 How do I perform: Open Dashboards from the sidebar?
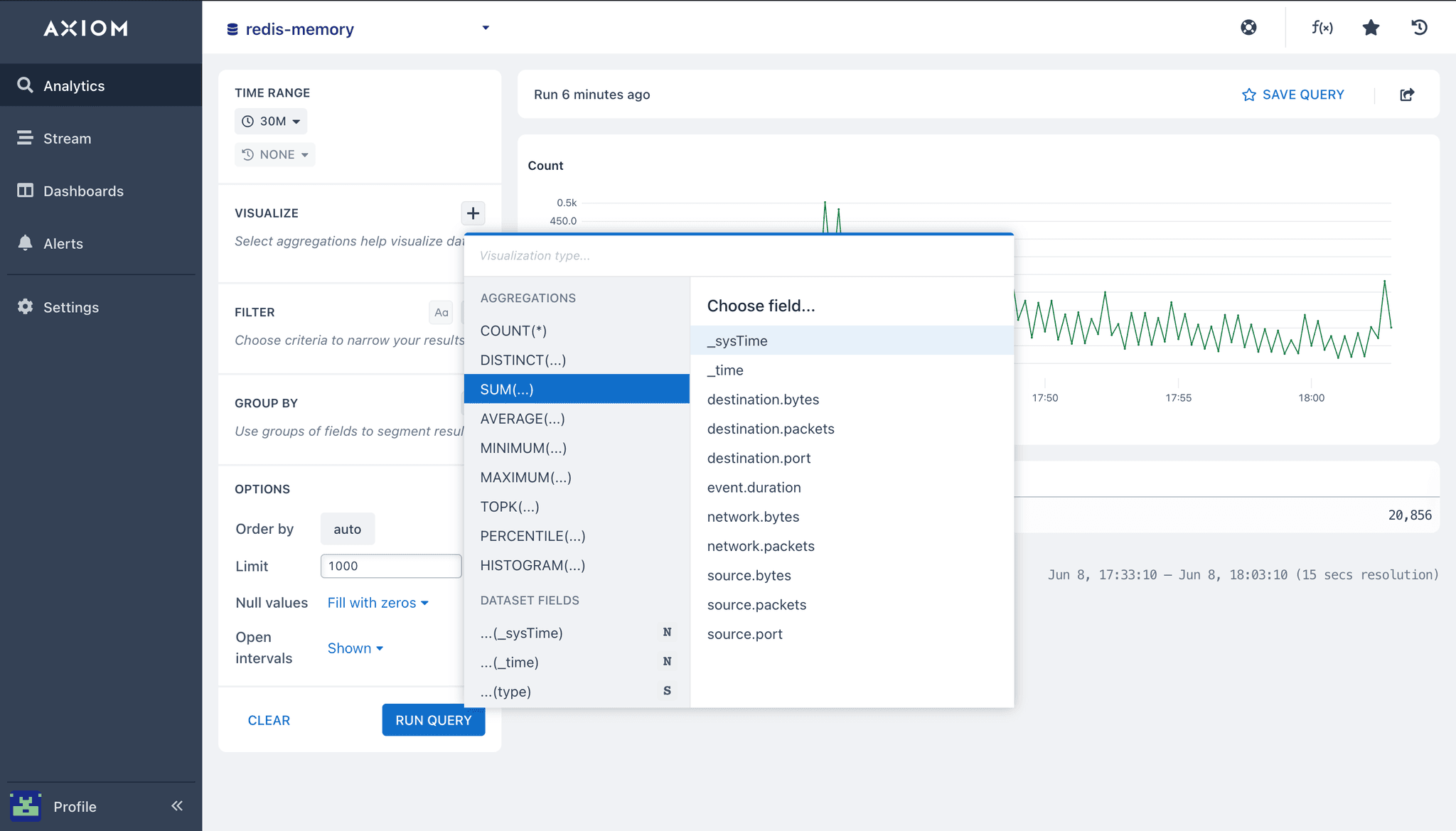point(83,191)
